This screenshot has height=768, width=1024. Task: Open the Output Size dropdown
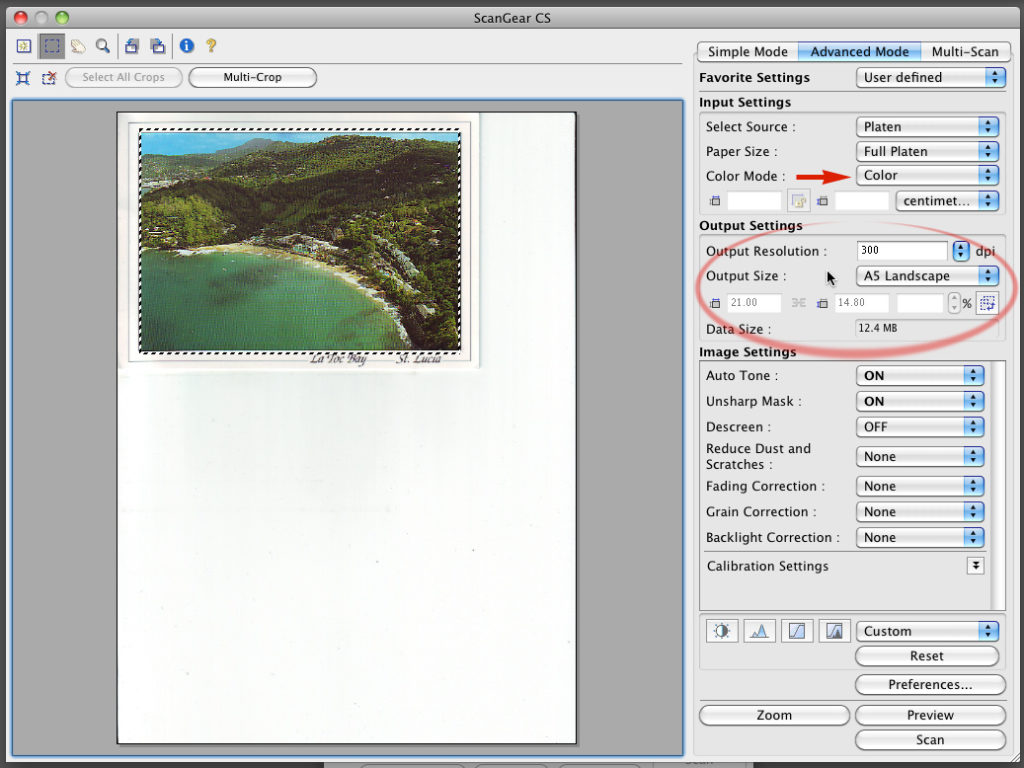(927, 276)
